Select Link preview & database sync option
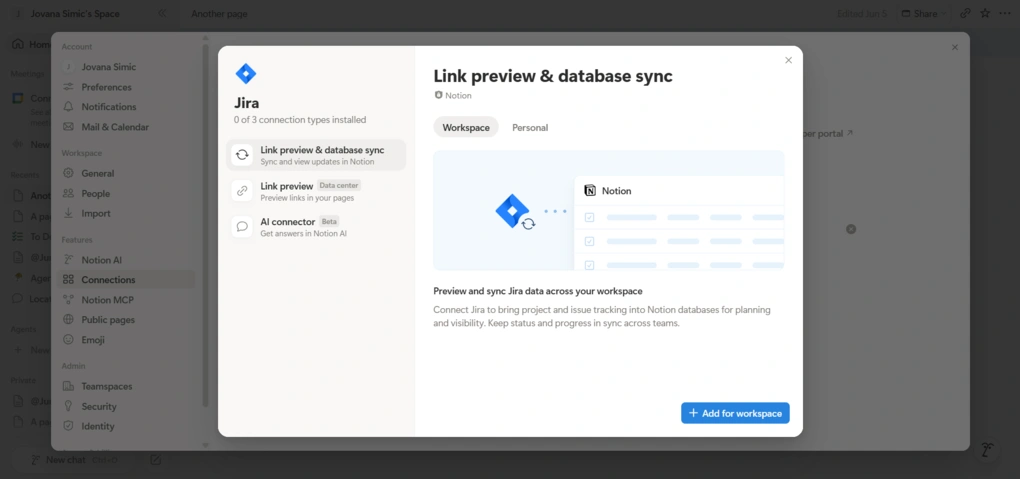 click(316, 155)
